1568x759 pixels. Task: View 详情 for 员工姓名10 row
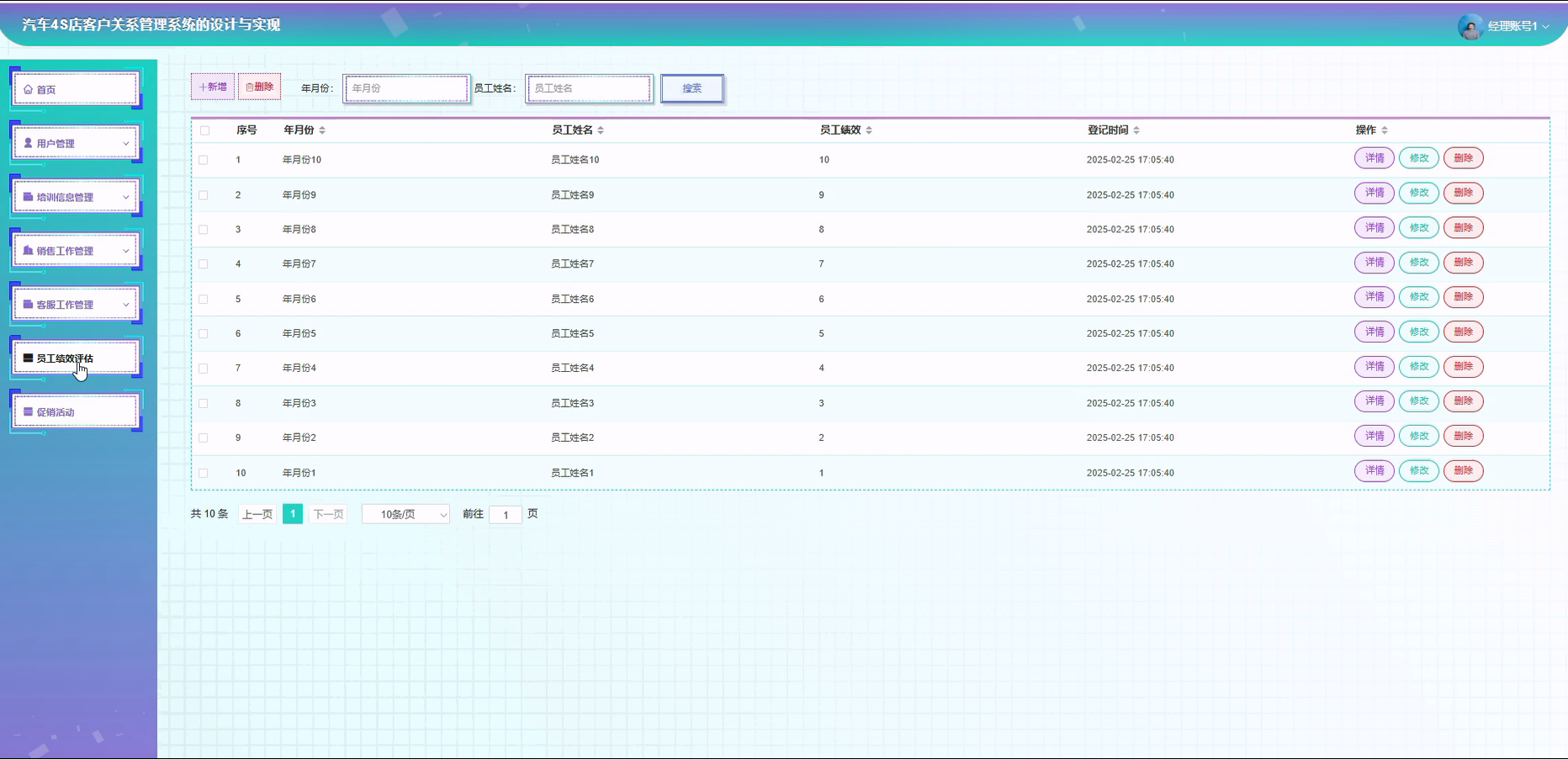pos(1375,158)
